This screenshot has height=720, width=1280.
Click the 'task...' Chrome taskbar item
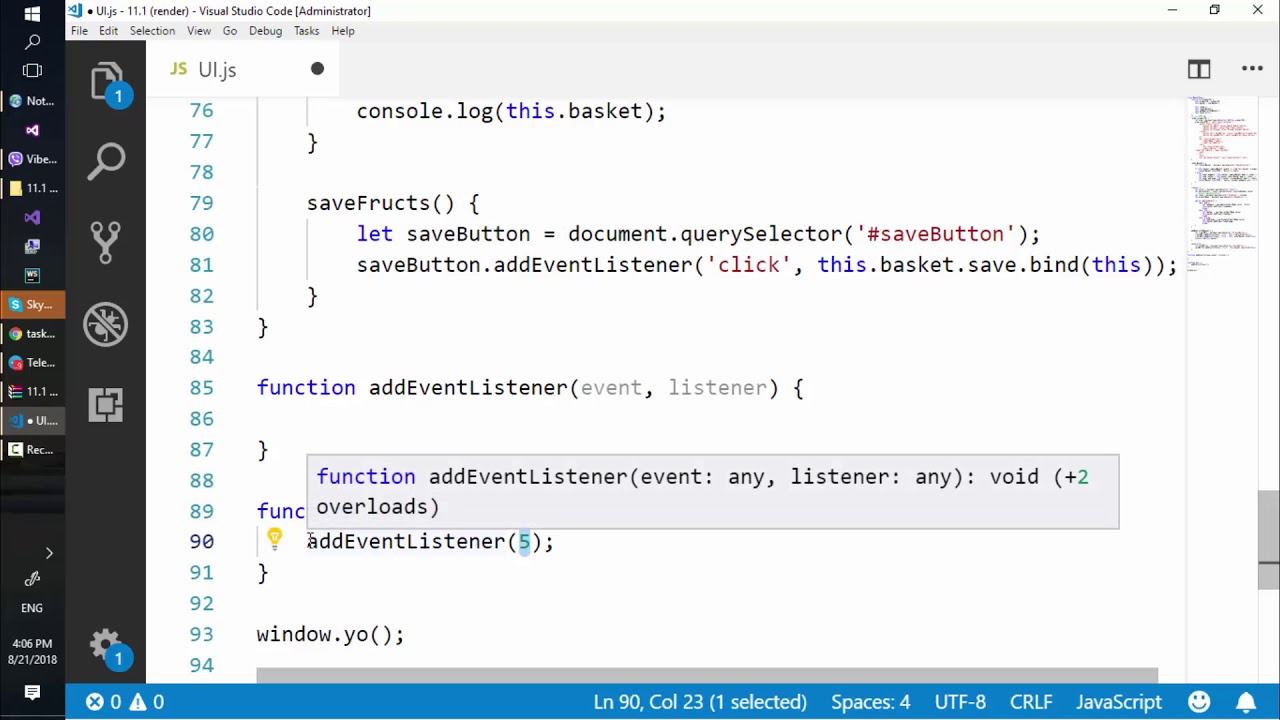coord(32,333)
